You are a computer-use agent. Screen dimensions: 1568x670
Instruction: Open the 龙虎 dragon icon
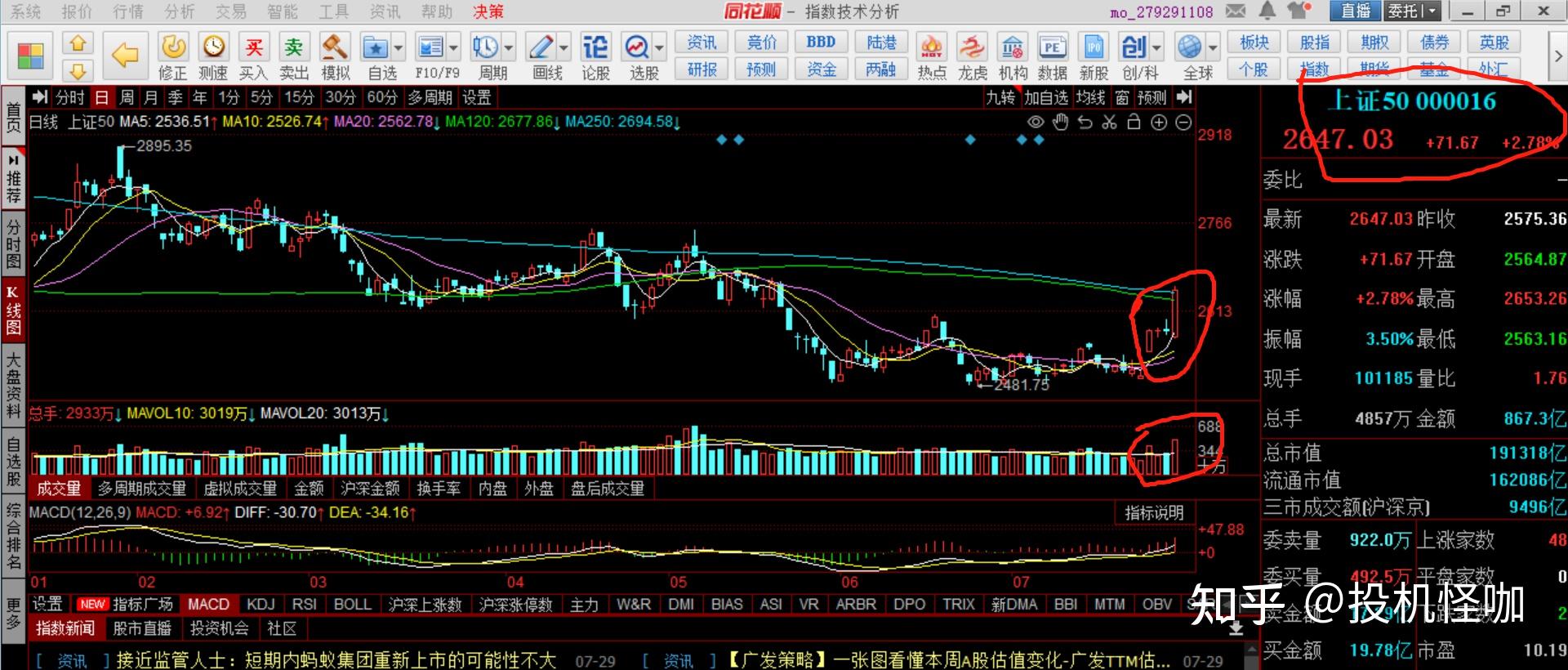(x=972, y=47)
